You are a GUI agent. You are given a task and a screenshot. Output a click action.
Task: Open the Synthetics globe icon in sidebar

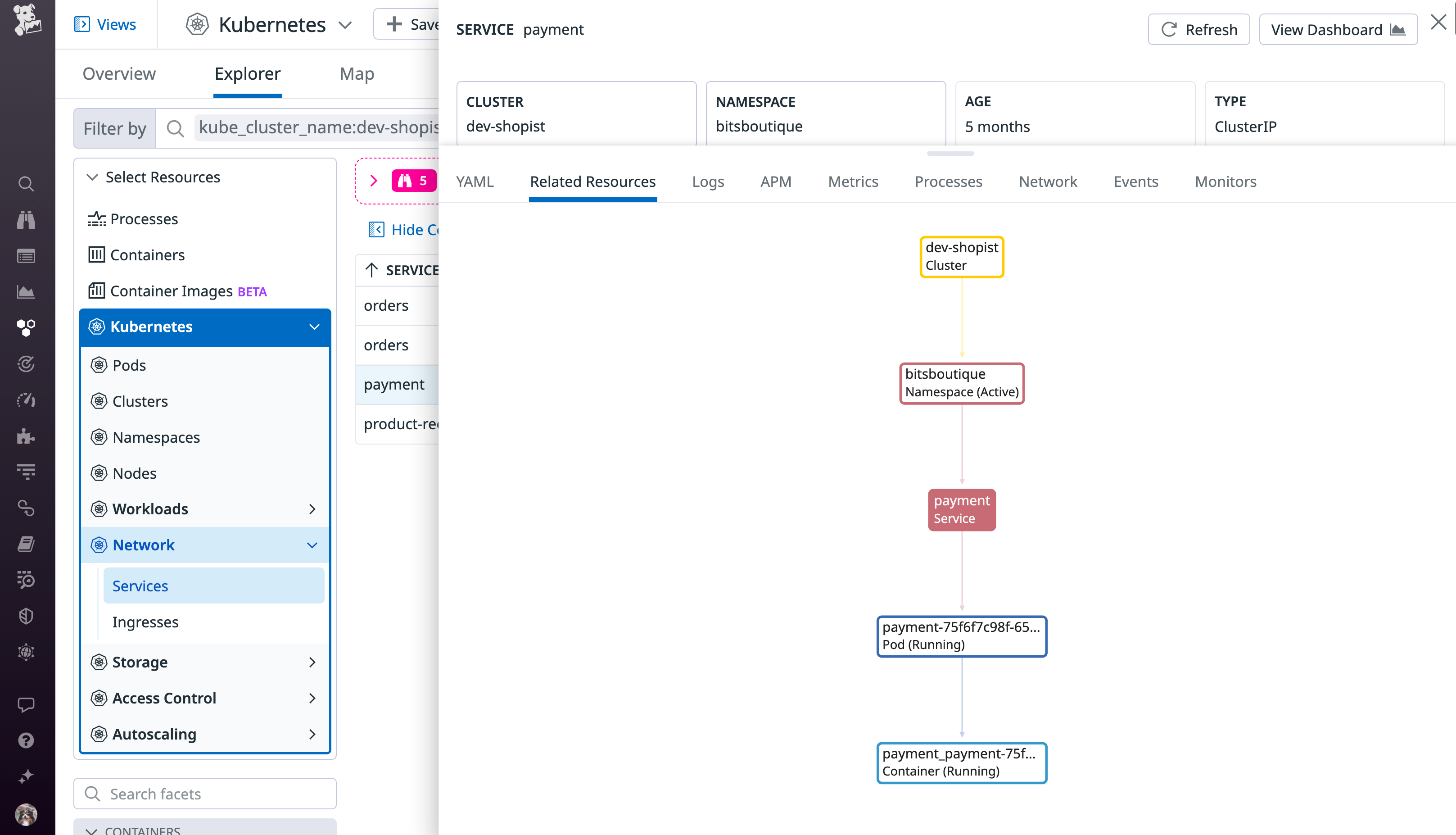click(x=27, y=652)
